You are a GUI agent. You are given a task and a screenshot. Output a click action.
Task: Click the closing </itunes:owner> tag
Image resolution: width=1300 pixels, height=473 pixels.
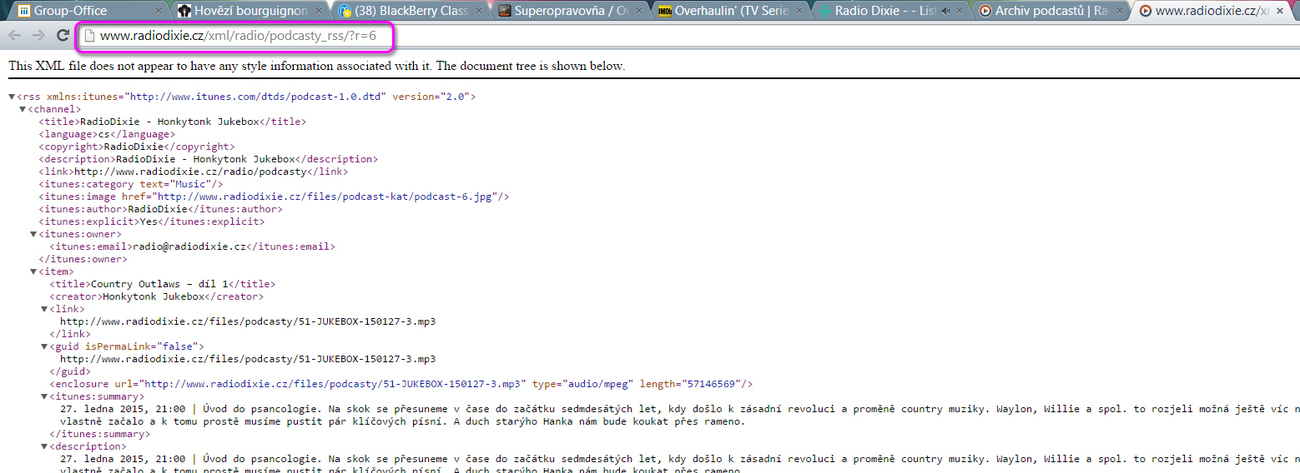(x=81, y=259)
